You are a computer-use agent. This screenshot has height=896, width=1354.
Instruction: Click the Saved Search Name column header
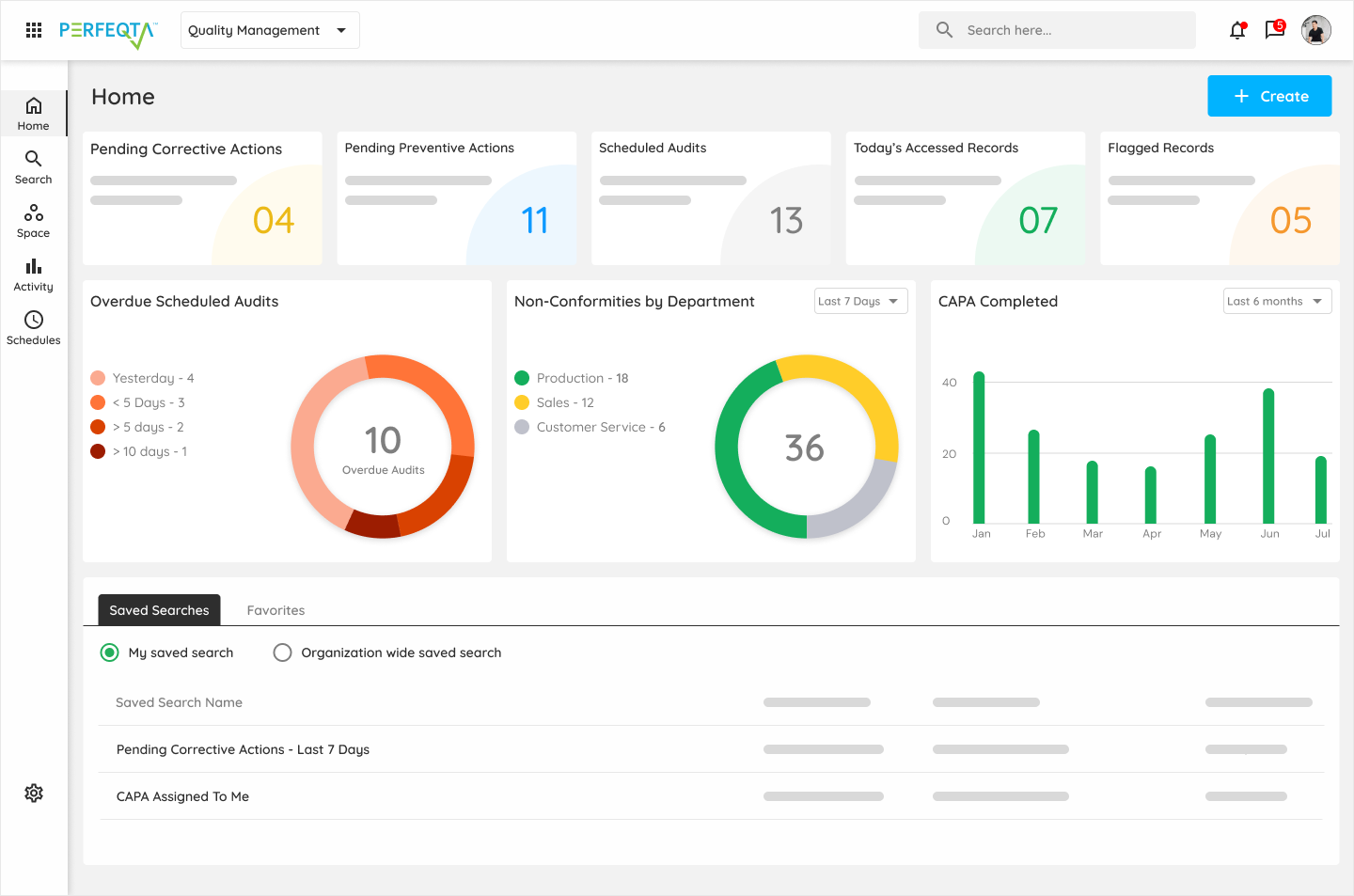(179, 702)
